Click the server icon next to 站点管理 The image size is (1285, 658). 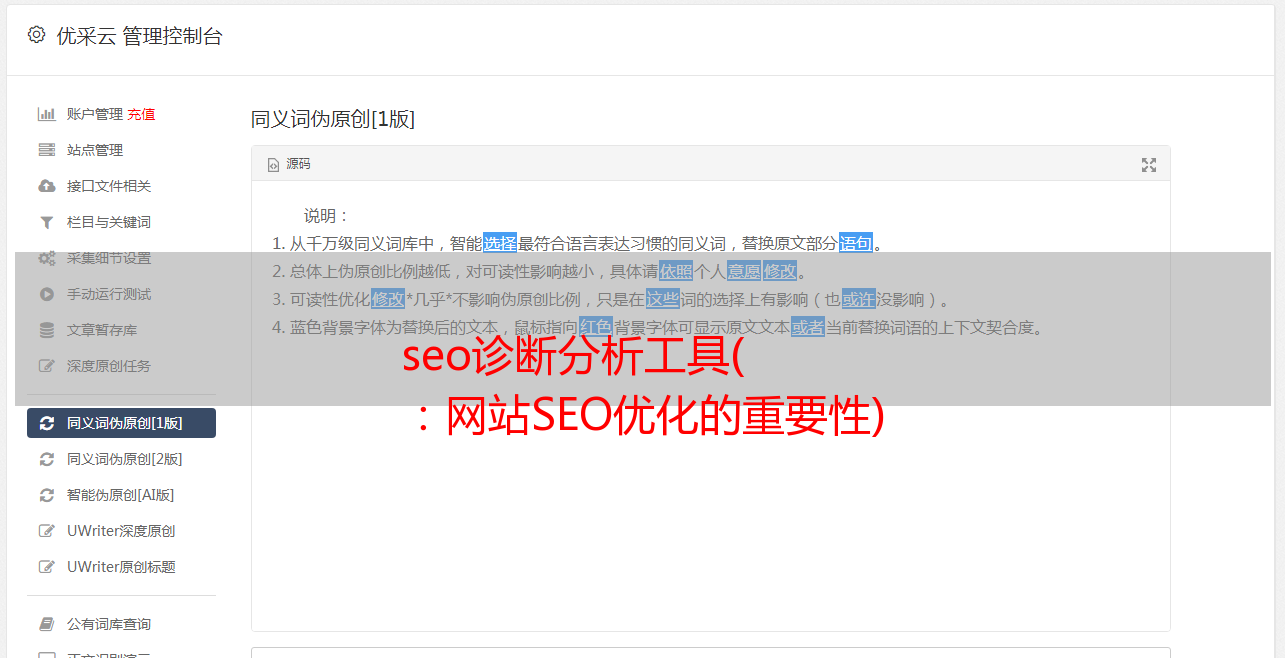pos(46,150)
